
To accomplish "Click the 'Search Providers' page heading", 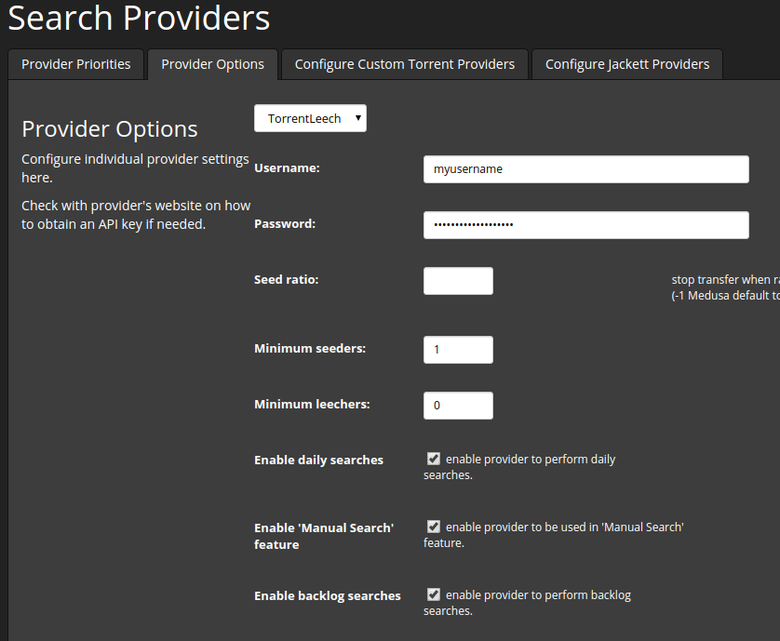I will [139, 18].
